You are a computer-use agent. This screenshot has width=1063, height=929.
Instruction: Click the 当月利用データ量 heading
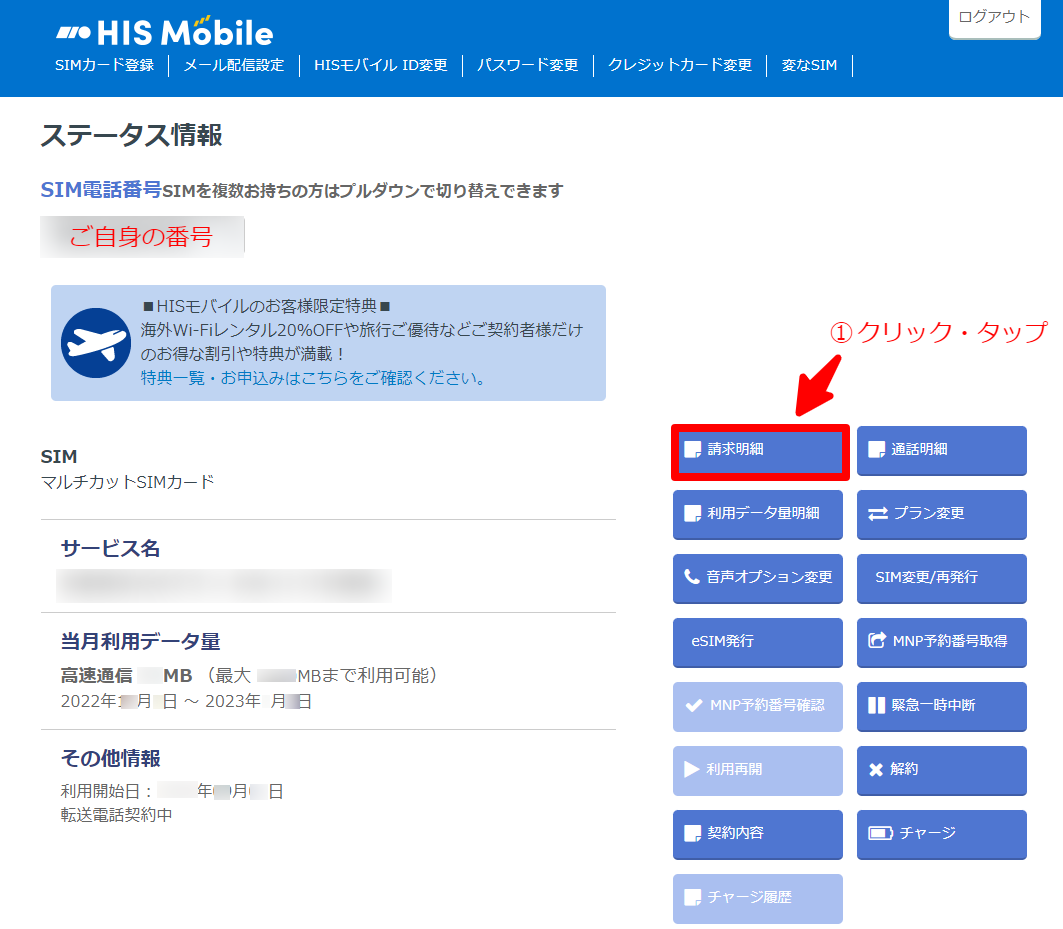(x=140, y=641)
